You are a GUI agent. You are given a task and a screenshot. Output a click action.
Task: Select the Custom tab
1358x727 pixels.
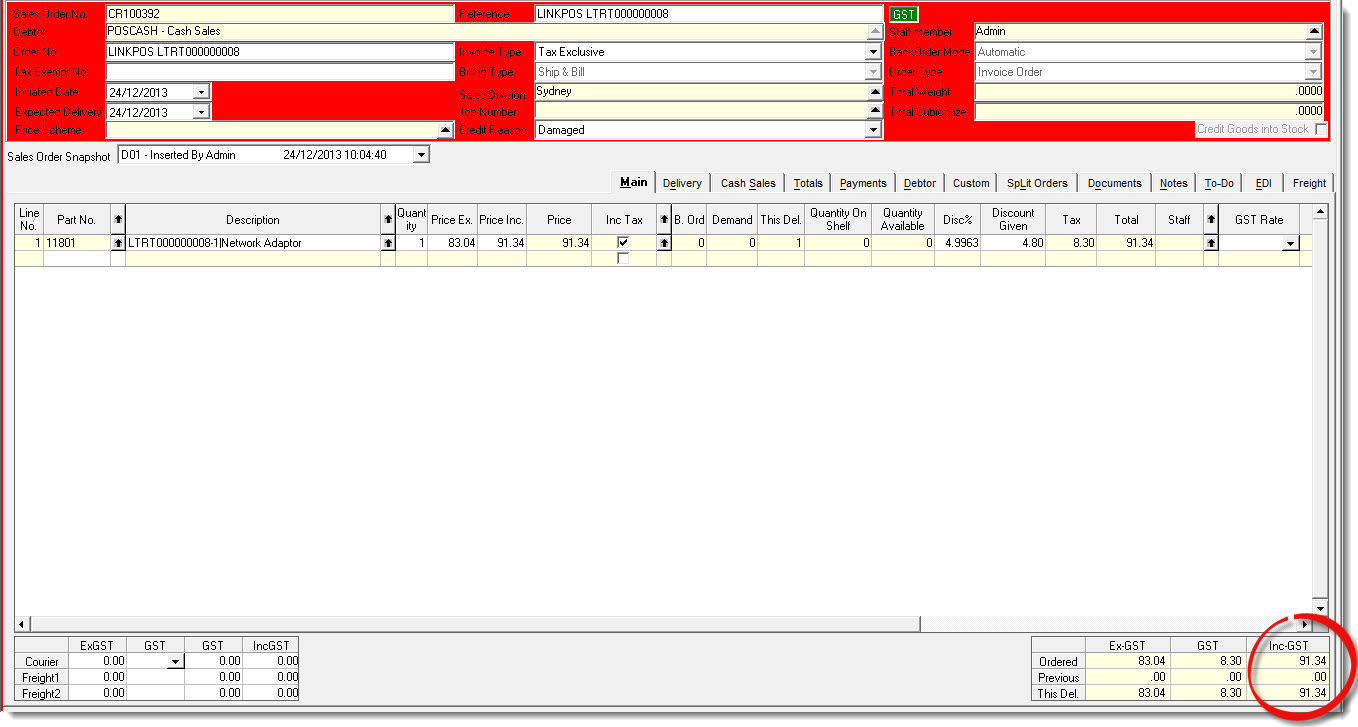pyautogui.click(x=971, y=183)
